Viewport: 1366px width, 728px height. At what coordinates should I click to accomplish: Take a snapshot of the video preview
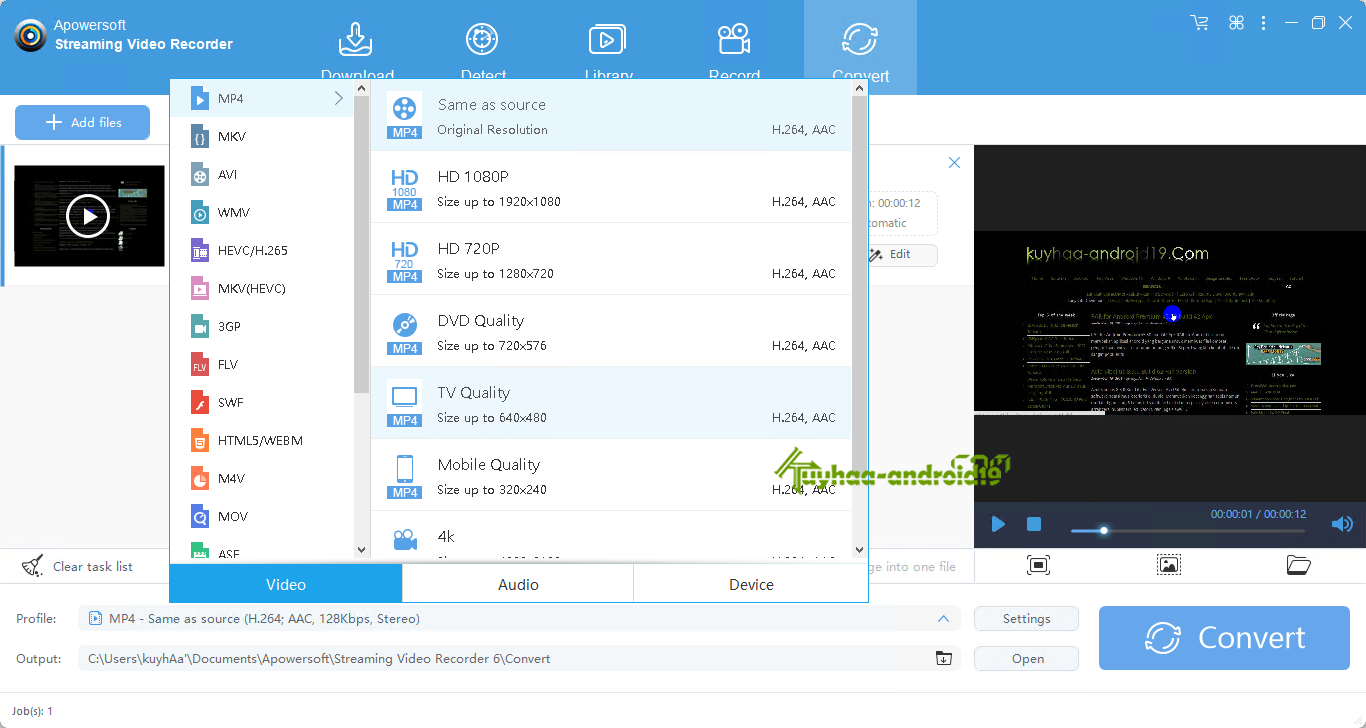[1038, 565]
